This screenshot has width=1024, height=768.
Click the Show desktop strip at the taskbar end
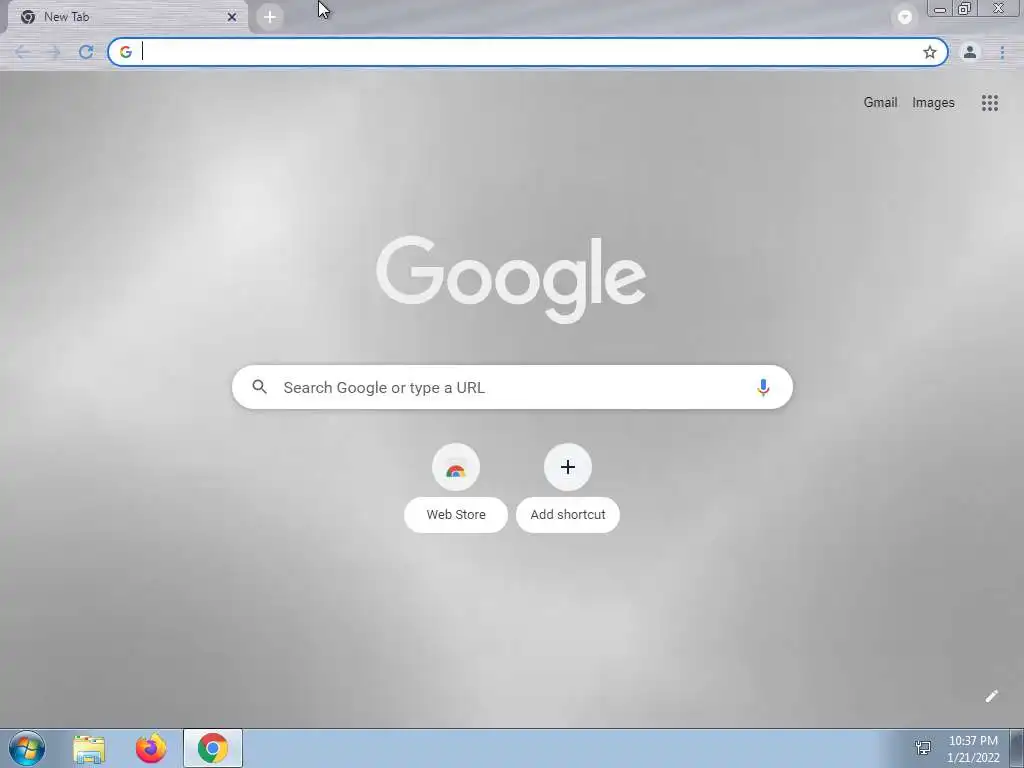tap(1016, 748)
